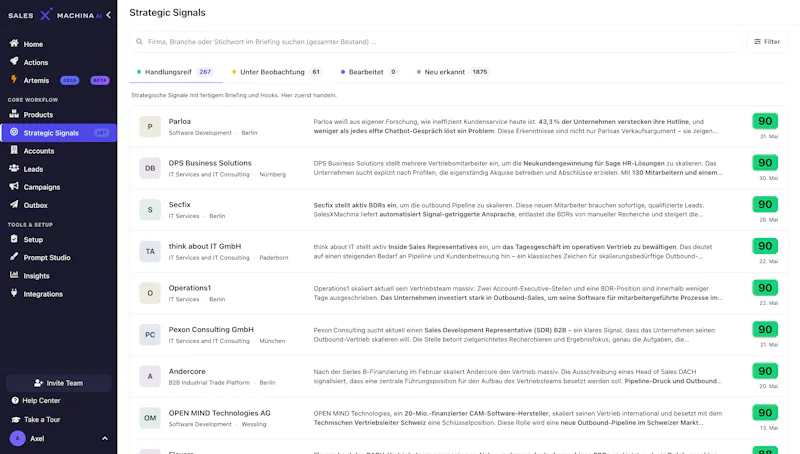Click the Leads people icon
This screenshot has width=800, height=454.
(x=14, y=168)
